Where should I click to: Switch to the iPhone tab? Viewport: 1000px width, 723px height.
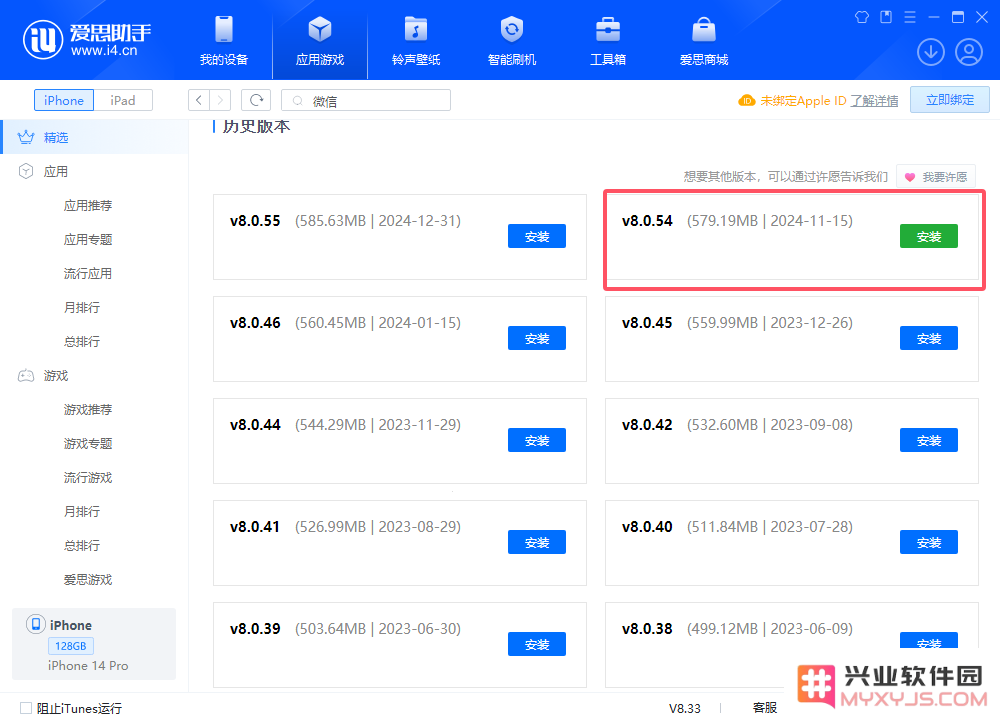64,100
